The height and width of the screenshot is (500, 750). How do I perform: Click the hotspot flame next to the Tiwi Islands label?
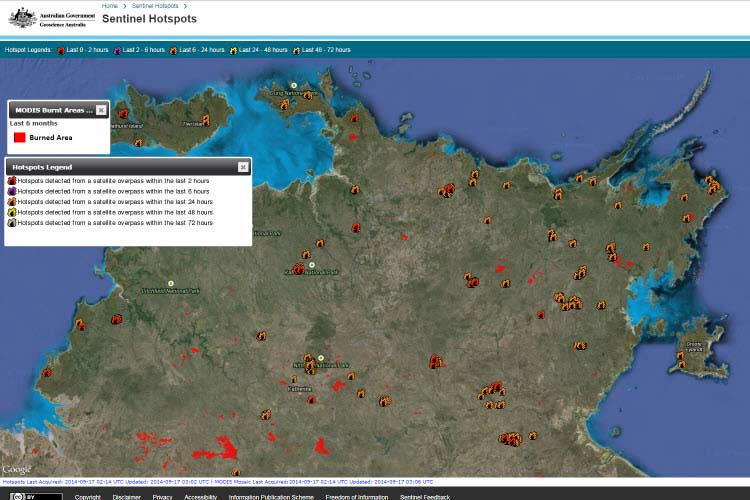click(206, 120)
